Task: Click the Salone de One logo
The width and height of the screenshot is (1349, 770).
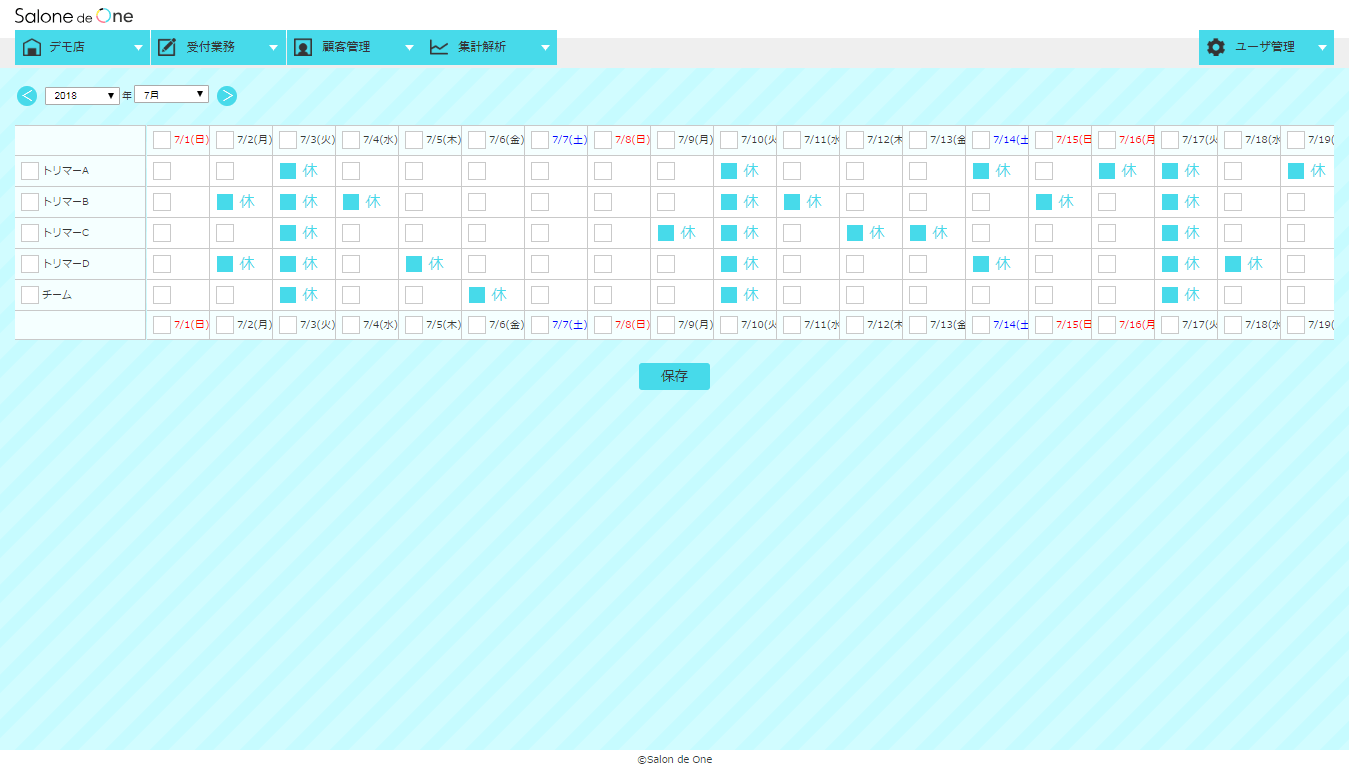Action: click(72, 15)
